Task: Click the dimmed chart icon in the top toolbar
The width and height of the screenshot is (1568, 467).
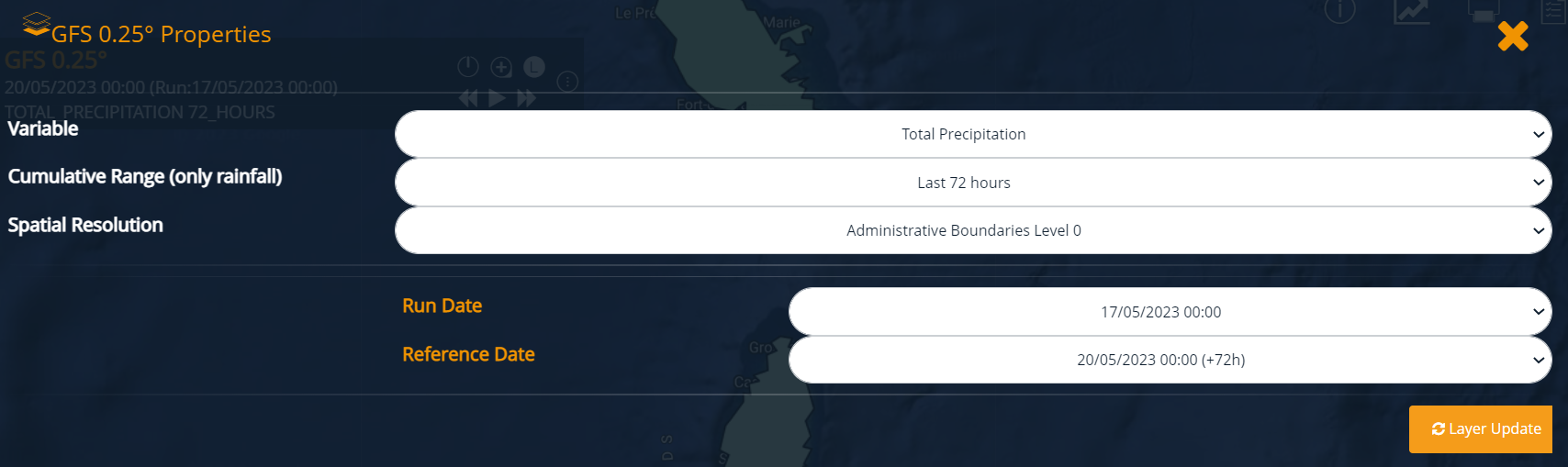Action: 1412,11
